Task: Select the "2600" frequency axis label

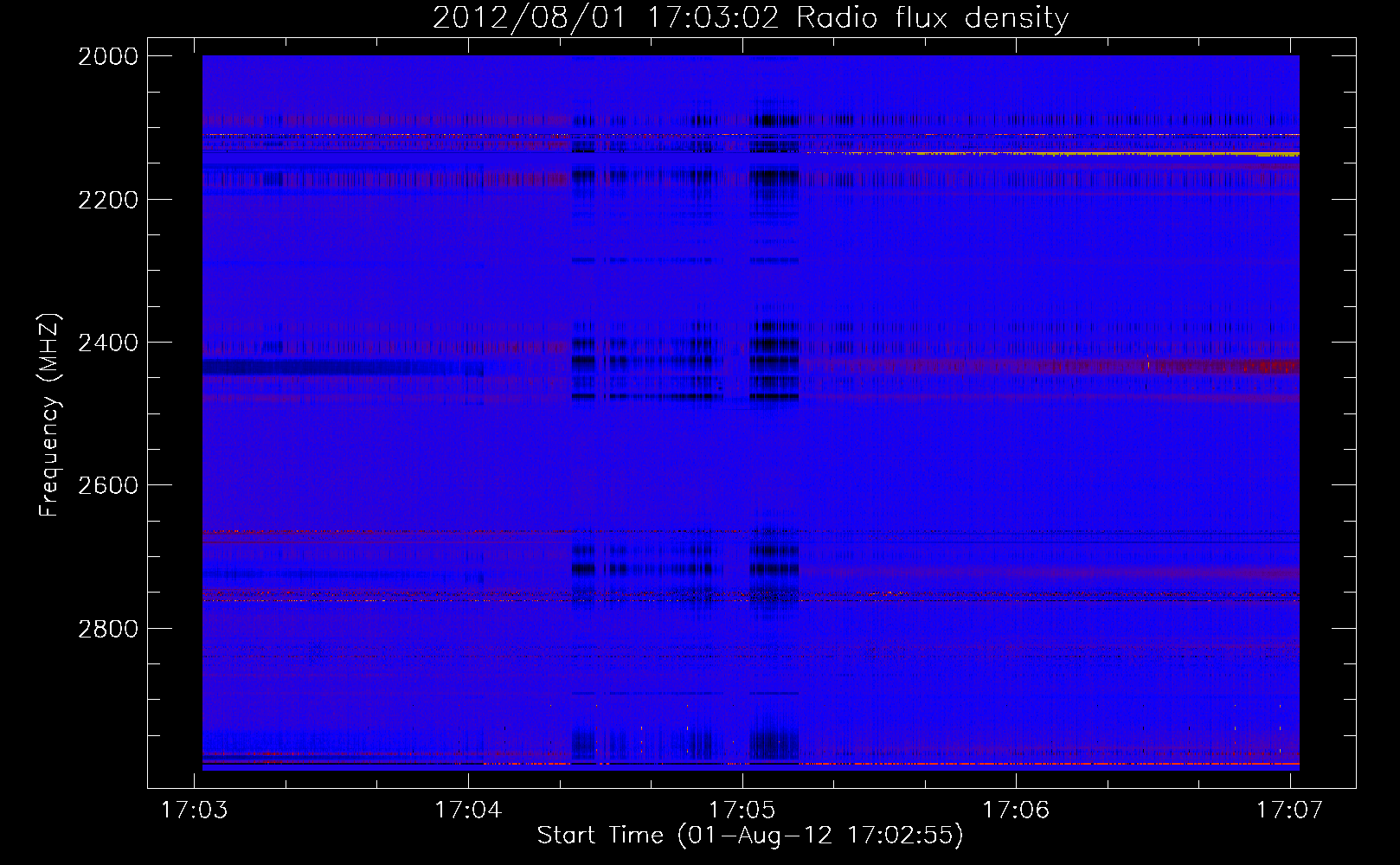Action: click(x=108, y=485)
